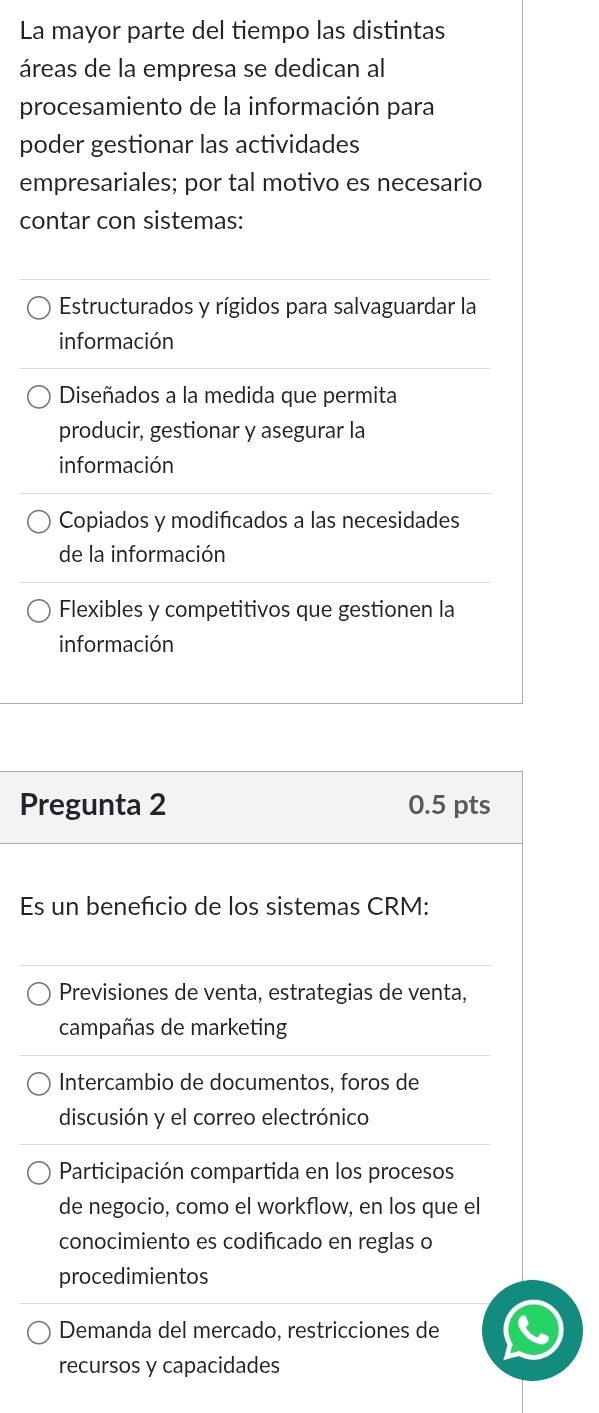Click the Pregunta 2 header
Screen dimensions: 599x1413
pyautogui.click(x=93, y=804)
